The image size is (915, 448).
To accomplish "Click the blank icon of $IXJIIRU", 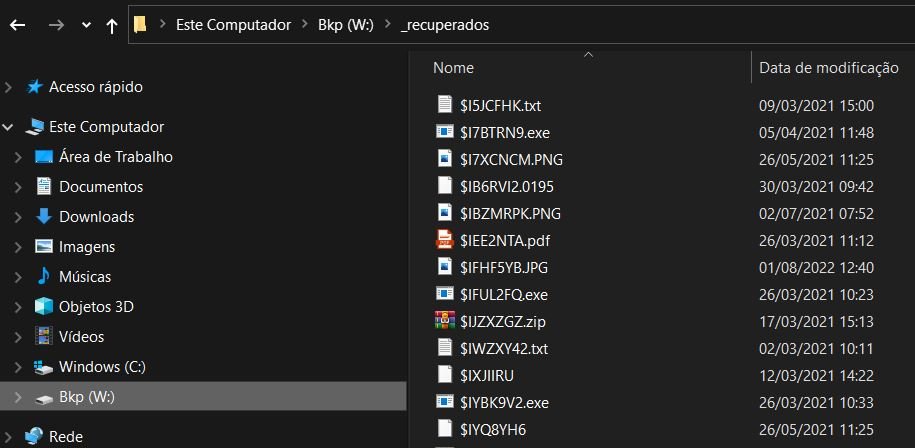I will 445,374.
